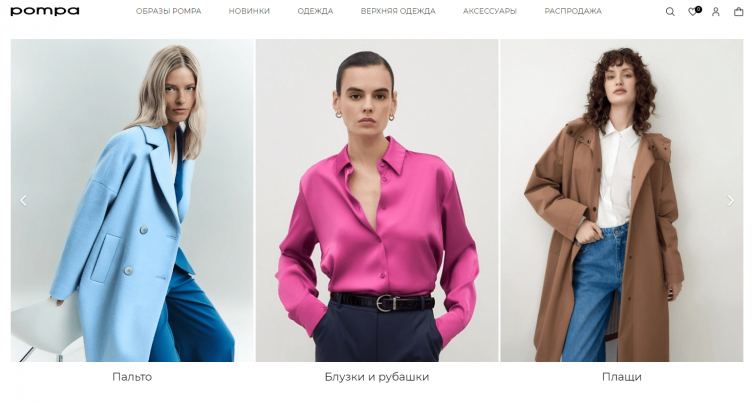Open the Плащи category link
The image size is (752, 402).
[x=622, y=377]
